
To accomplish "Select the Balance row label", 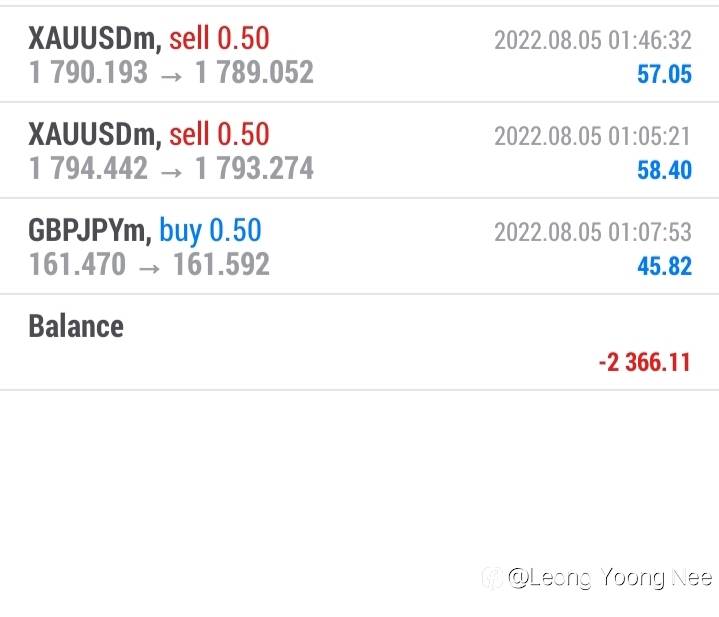I will point(76,326).
